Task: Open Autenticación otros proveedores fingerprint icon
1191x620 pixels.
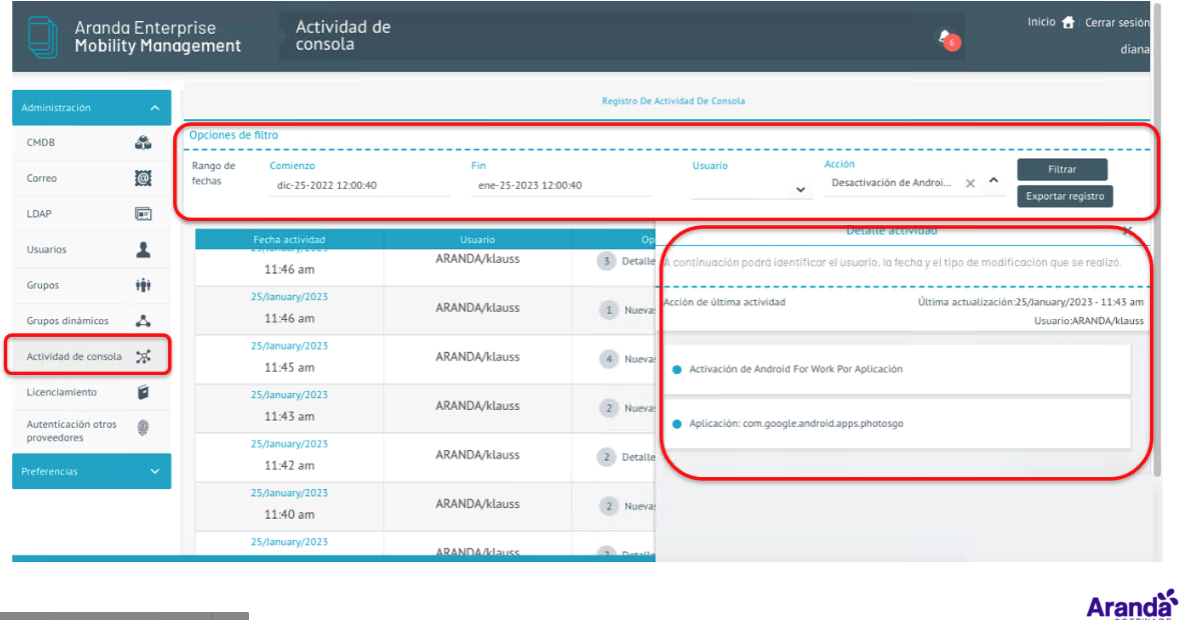Action: tap(143, 428)
